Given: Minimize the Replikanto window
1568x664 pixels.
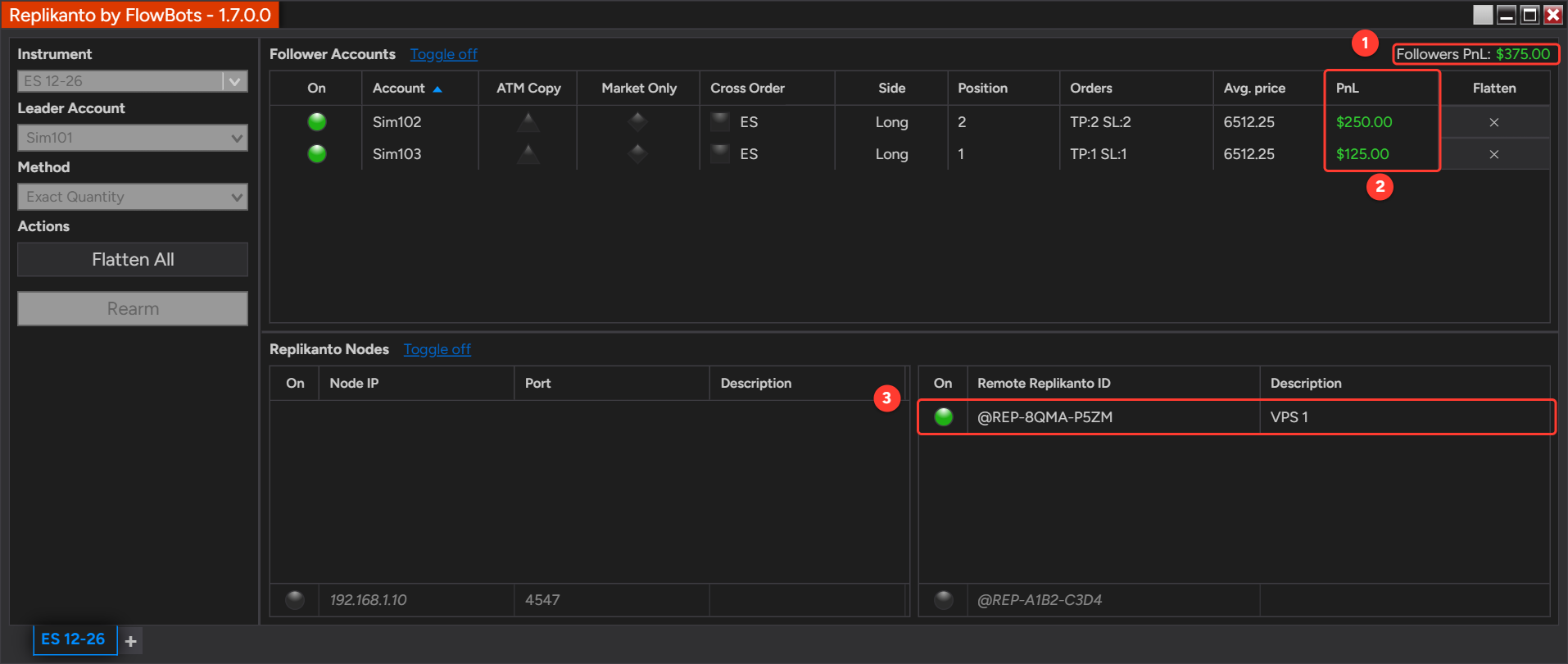Looking at the screenshot, I should coord(1507,15).
